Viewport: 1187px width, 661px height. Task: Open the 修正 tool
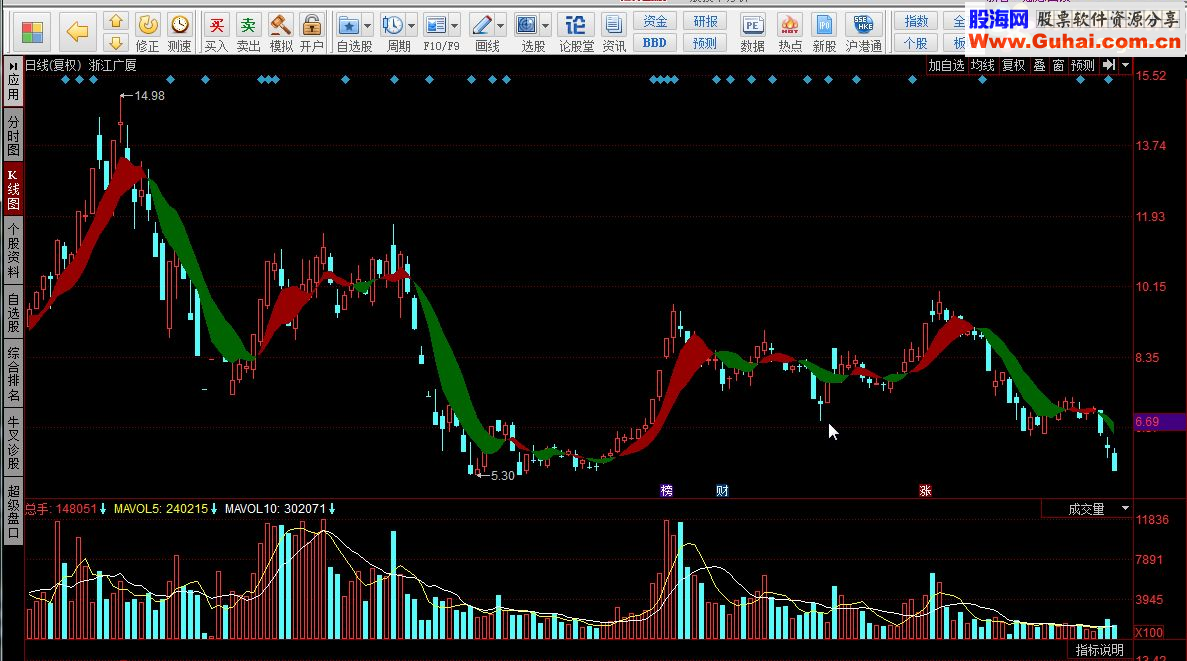pyautogui.click(x=148, y=33)
